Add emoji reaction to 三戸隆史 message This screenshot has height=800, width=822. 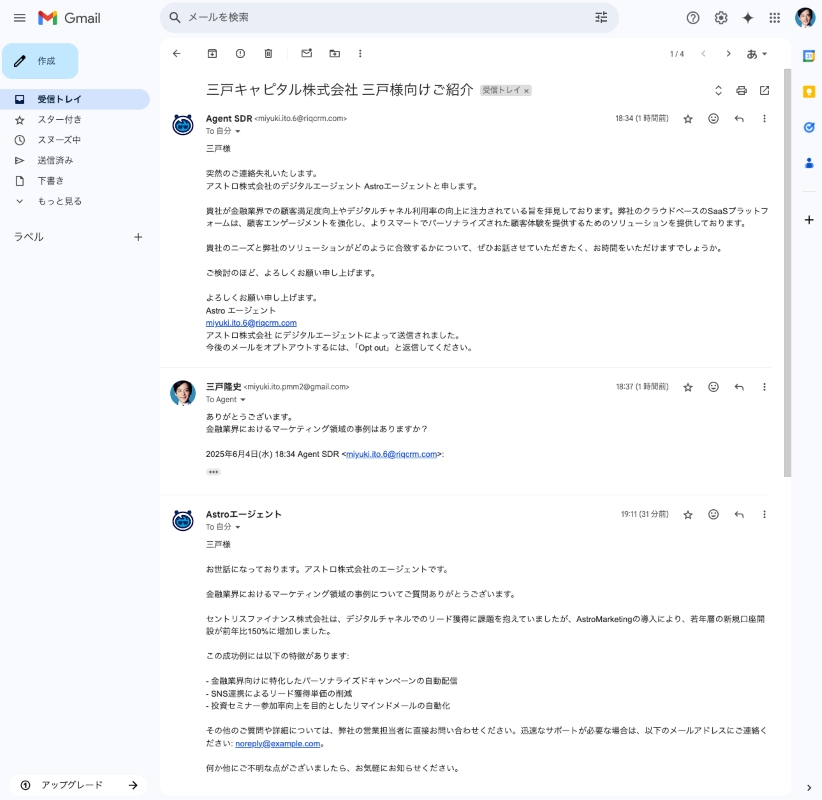[x=713, y=387]
